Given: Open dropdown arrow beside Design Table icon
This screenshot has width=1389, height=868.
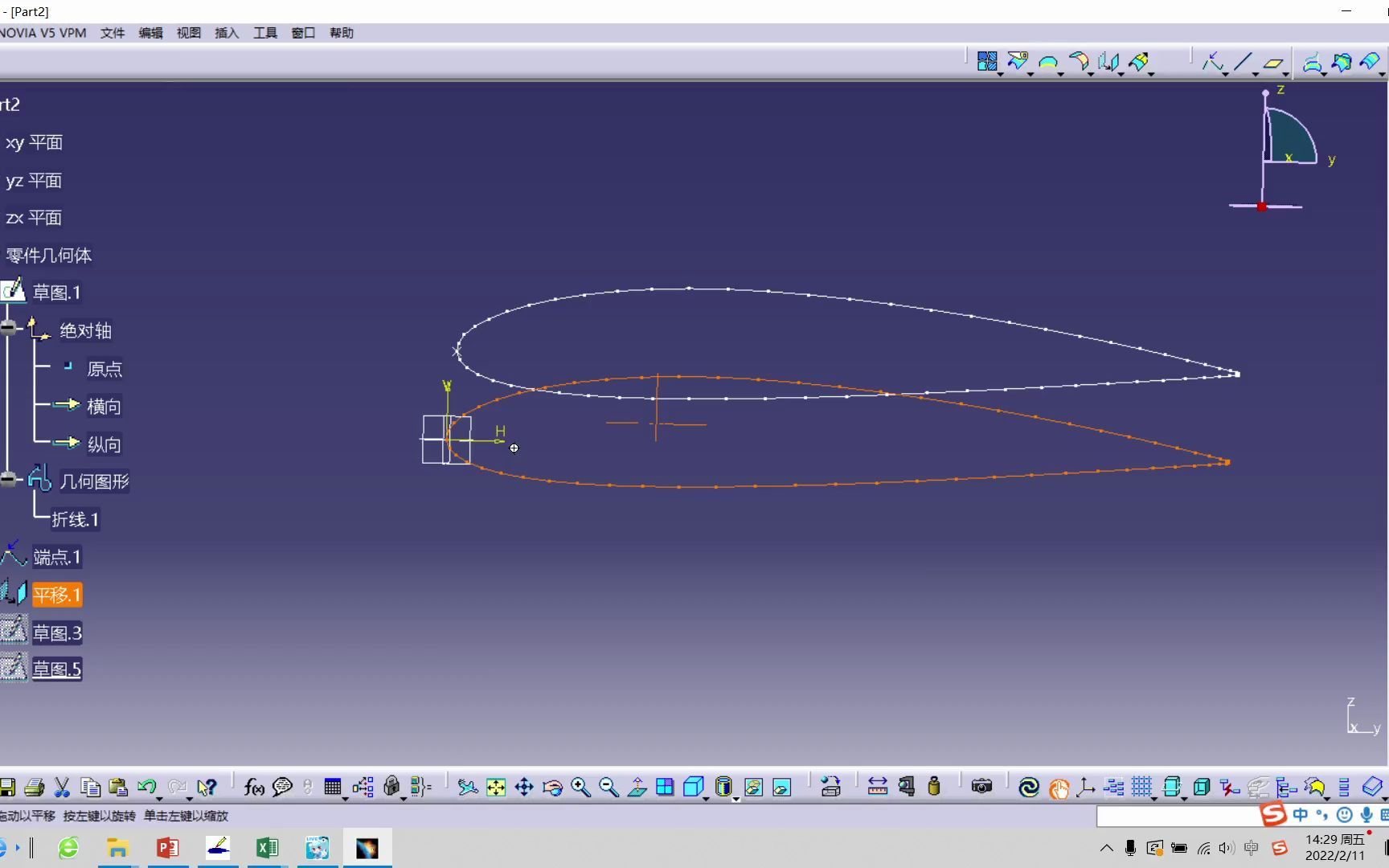Looking at the screenshot, I should [x=345, y=798].
